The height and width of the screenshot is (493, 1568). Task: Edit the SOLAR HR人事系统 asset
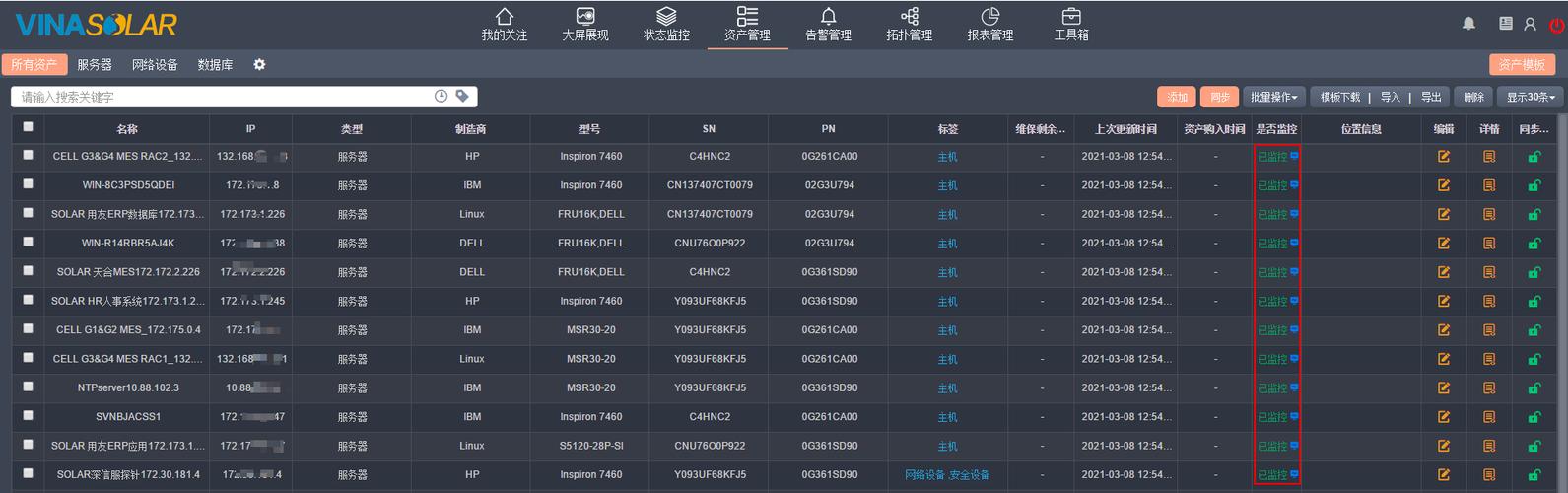[x=1444, y=301]
